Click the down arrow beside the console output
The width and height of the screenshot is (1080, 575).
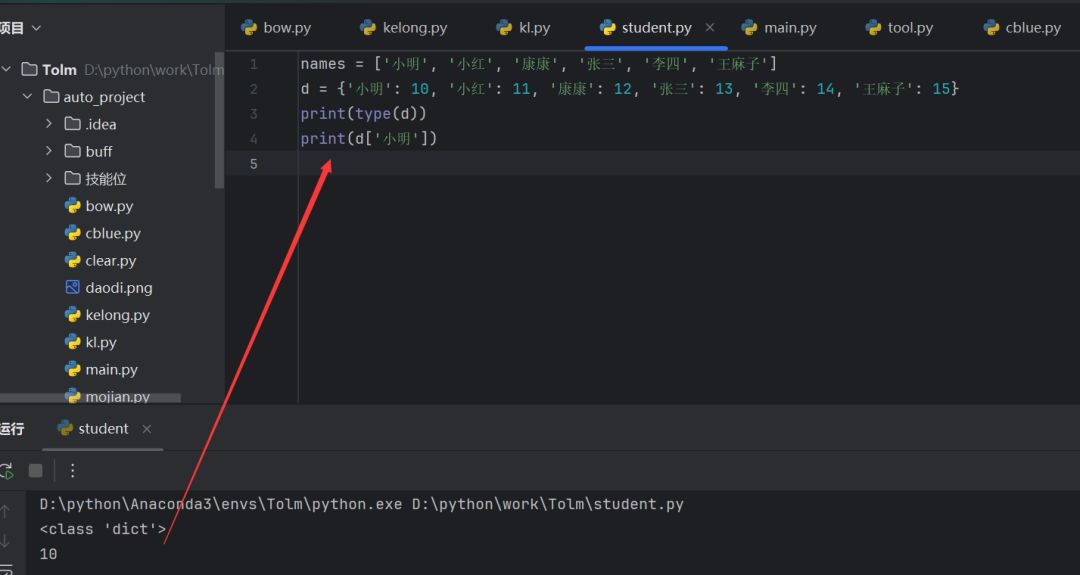click(x=6, y=541)
